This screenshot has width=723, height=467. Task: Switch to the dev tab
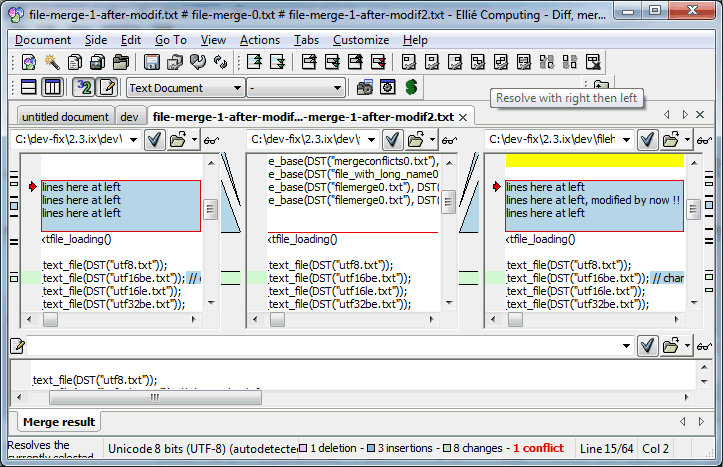click(x=129, y=117)
